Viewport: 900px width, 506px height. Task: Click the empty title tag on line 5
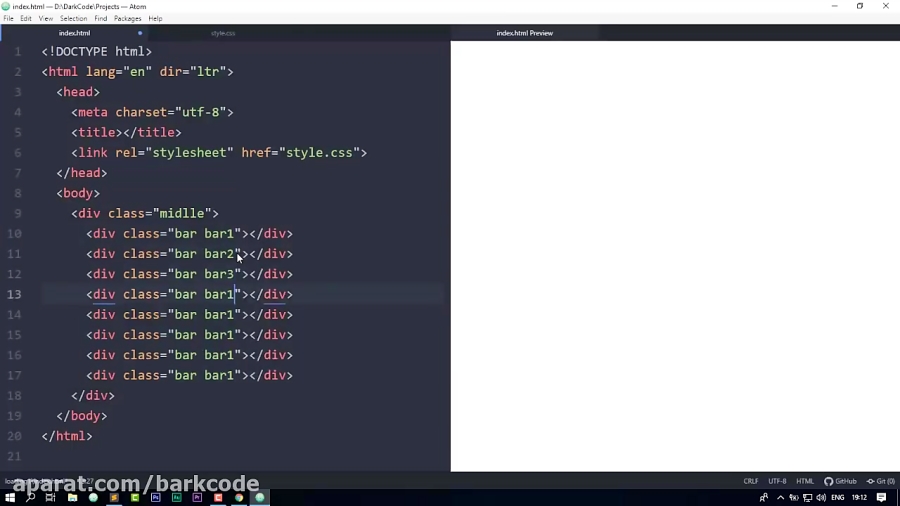(126, 133)
